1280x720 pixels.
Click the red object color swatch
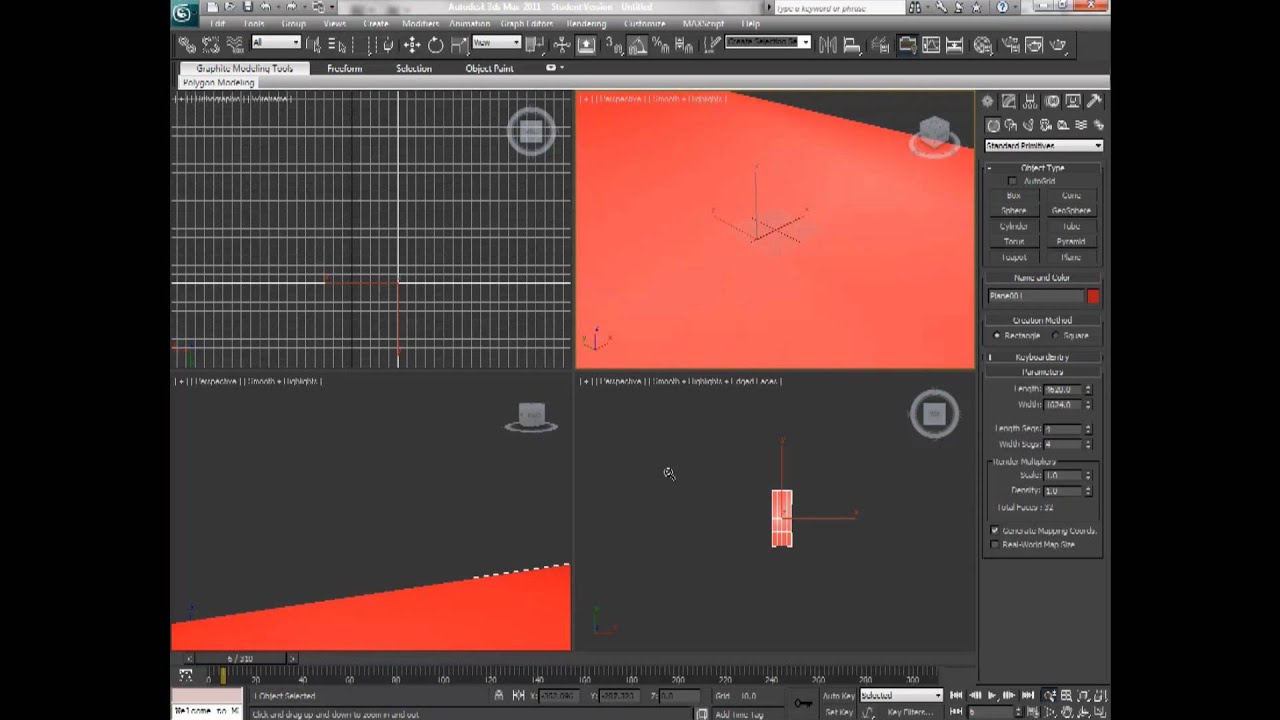point(1093,296)
